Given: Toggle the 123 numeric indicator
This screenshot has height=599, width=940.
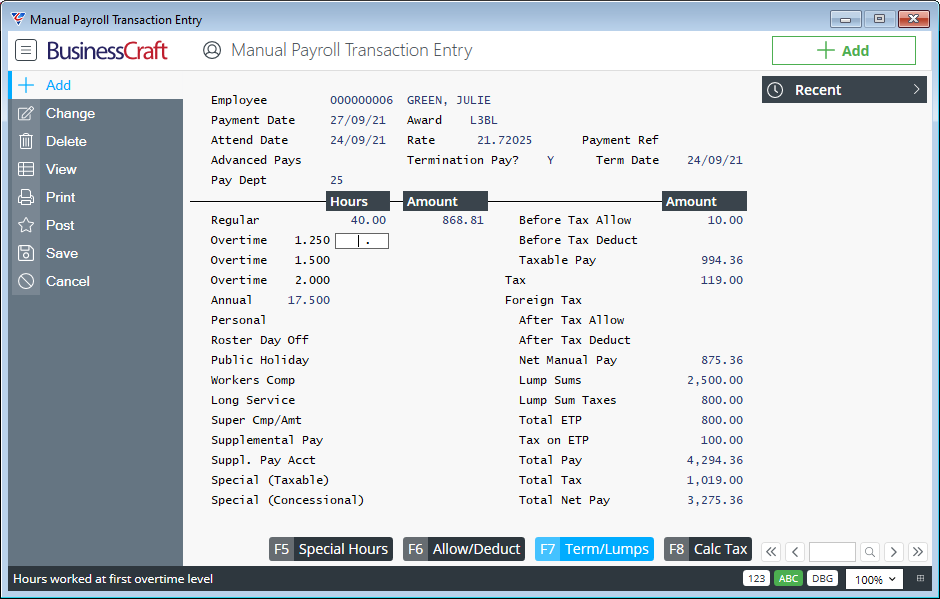Looking at the screenshot, I should point(757,579).
